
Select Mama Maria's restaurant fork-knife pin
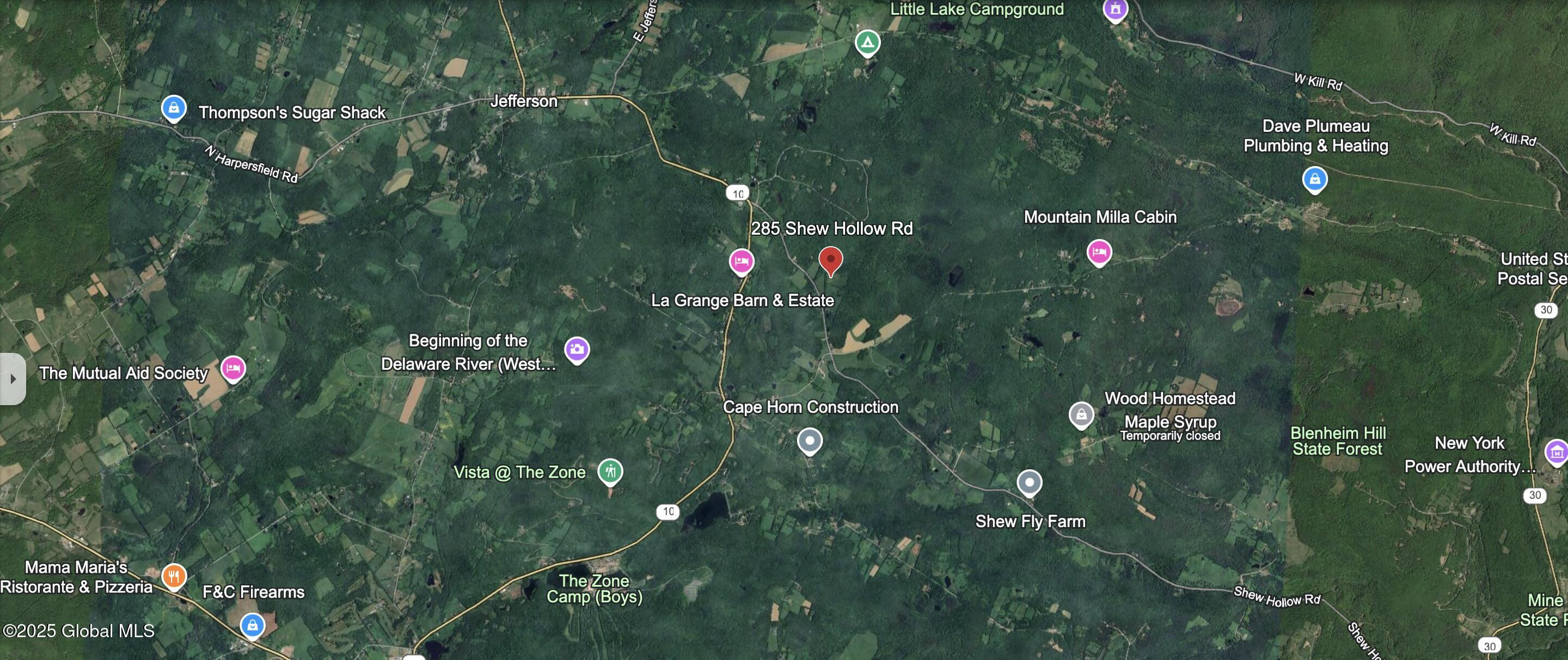click(x=174, y=577)
